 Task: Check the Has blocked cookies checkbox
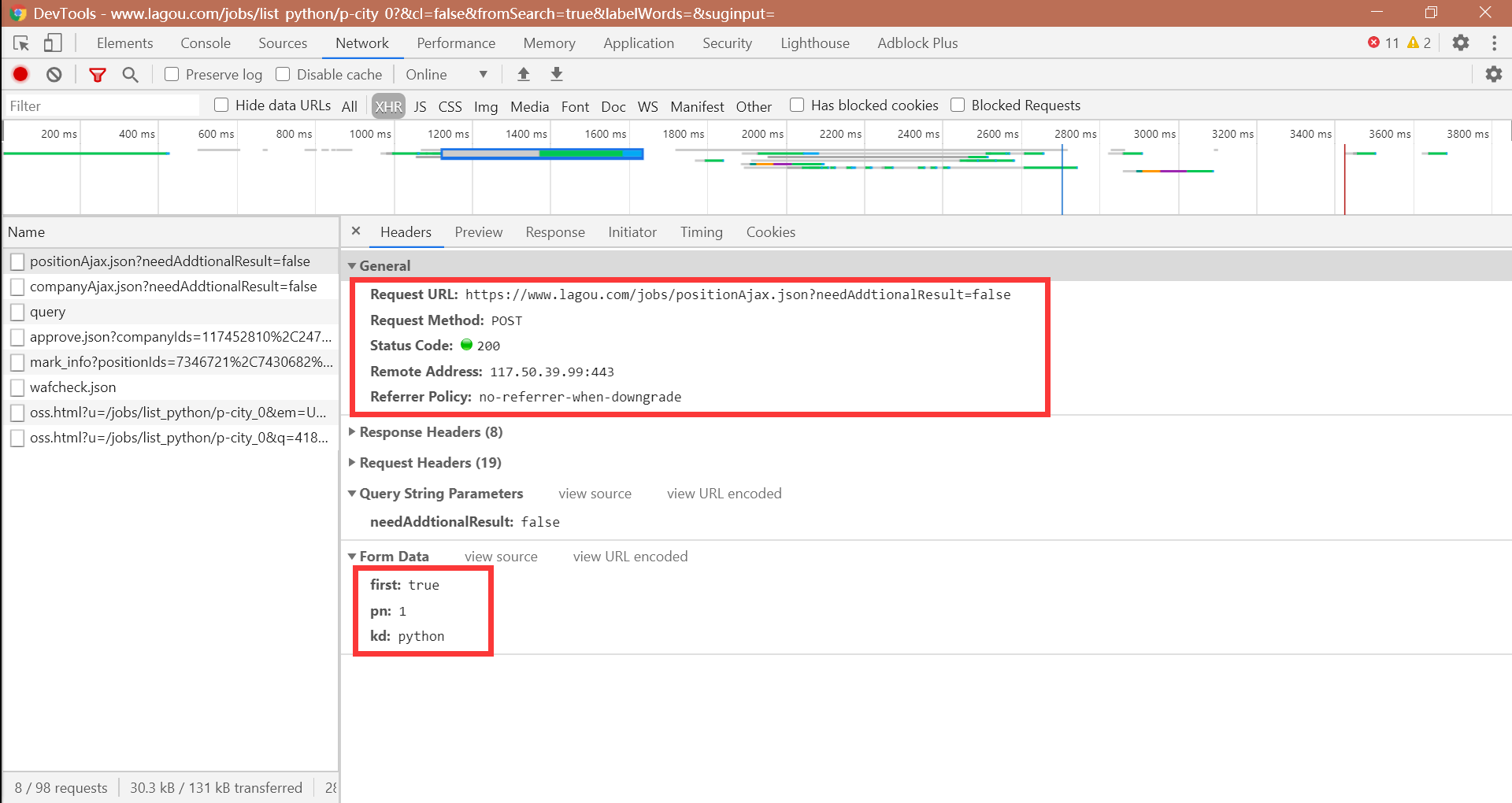click(797, 105)
